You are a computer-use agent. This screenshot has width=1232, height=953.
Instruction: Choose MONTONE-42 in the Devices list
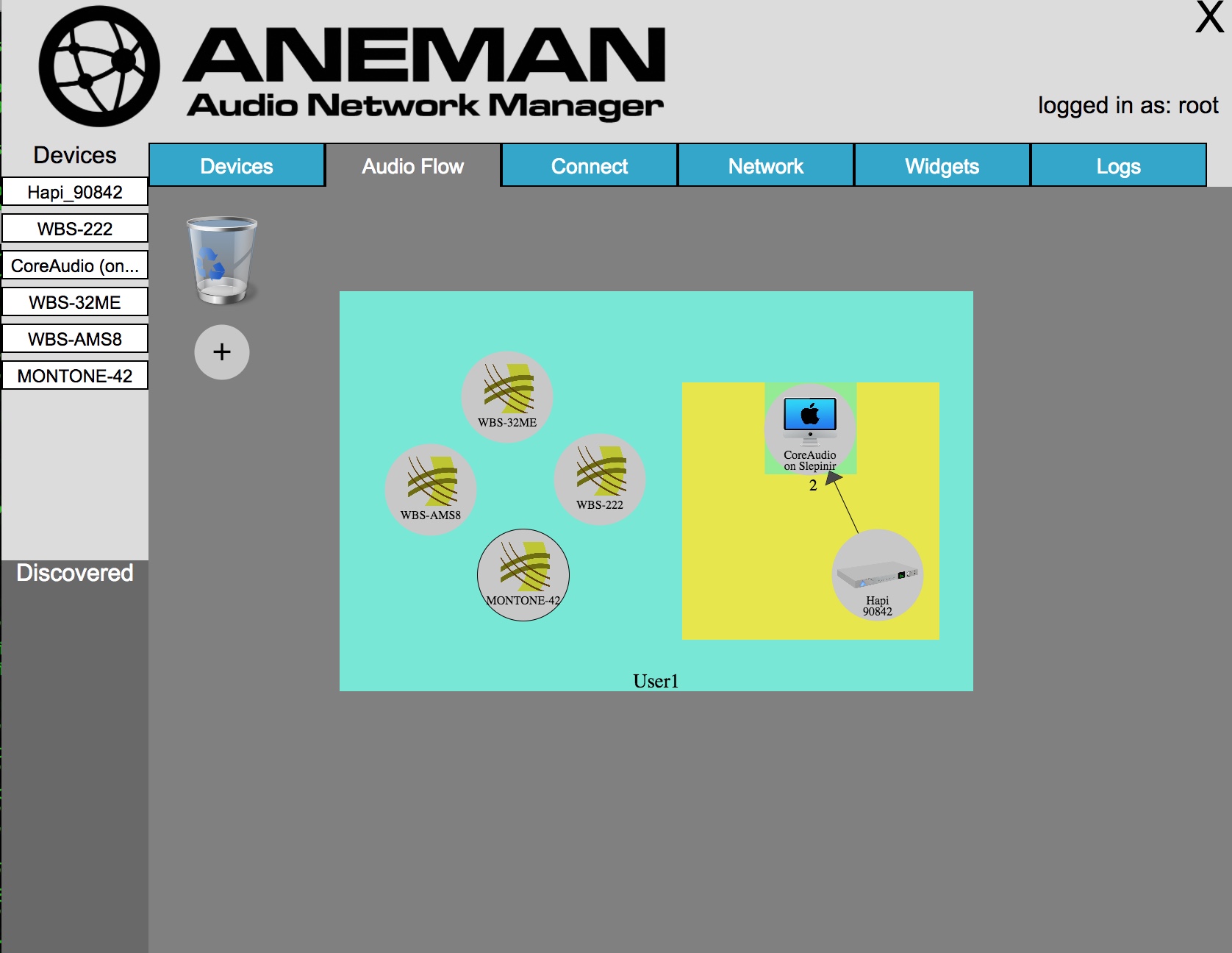click(75, 376)
